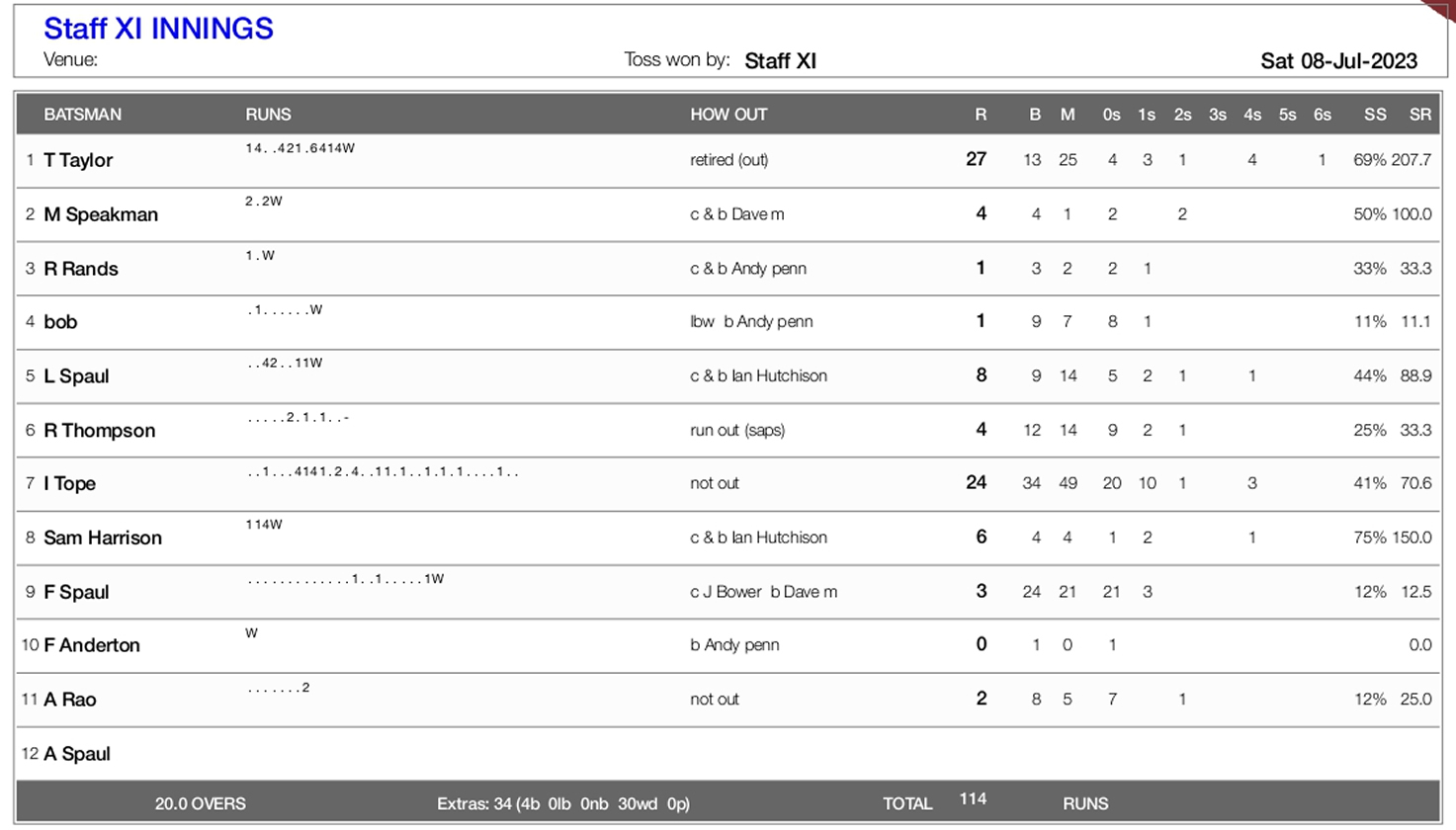Image resolution: width=1456 pixels, height=830 pixels.
Task: Select batsman M Speakman's name
Action: coord(101,214)
